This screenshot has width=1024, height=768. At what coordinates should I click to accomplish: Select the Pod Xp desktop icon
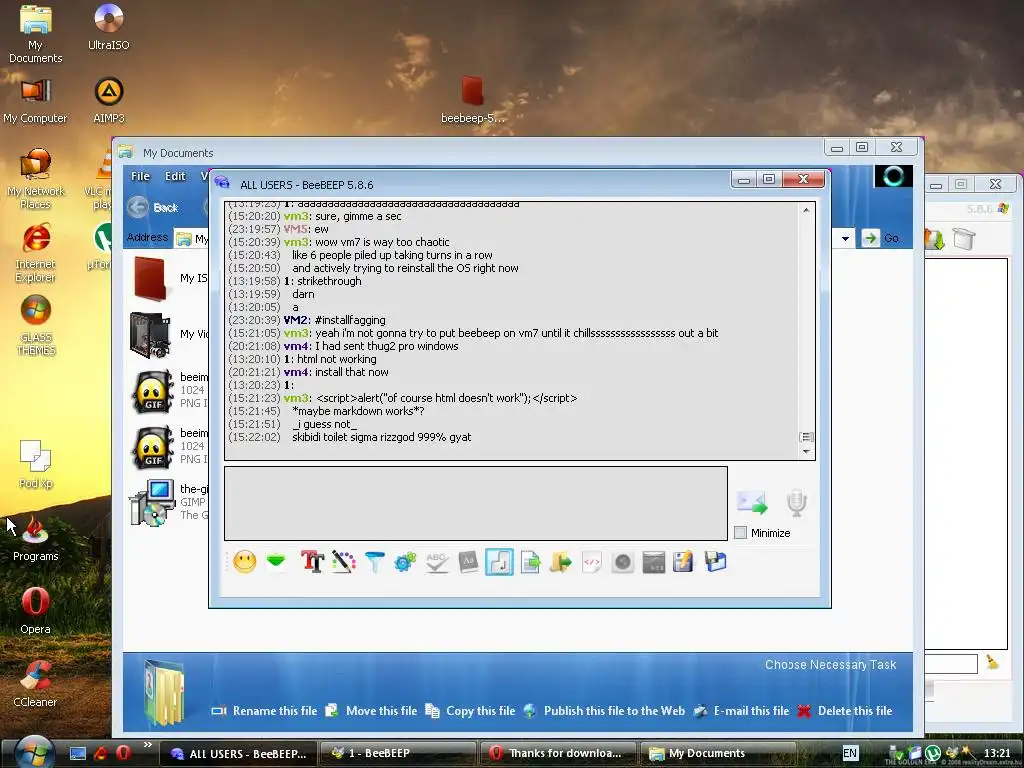(x=35, y=464)
